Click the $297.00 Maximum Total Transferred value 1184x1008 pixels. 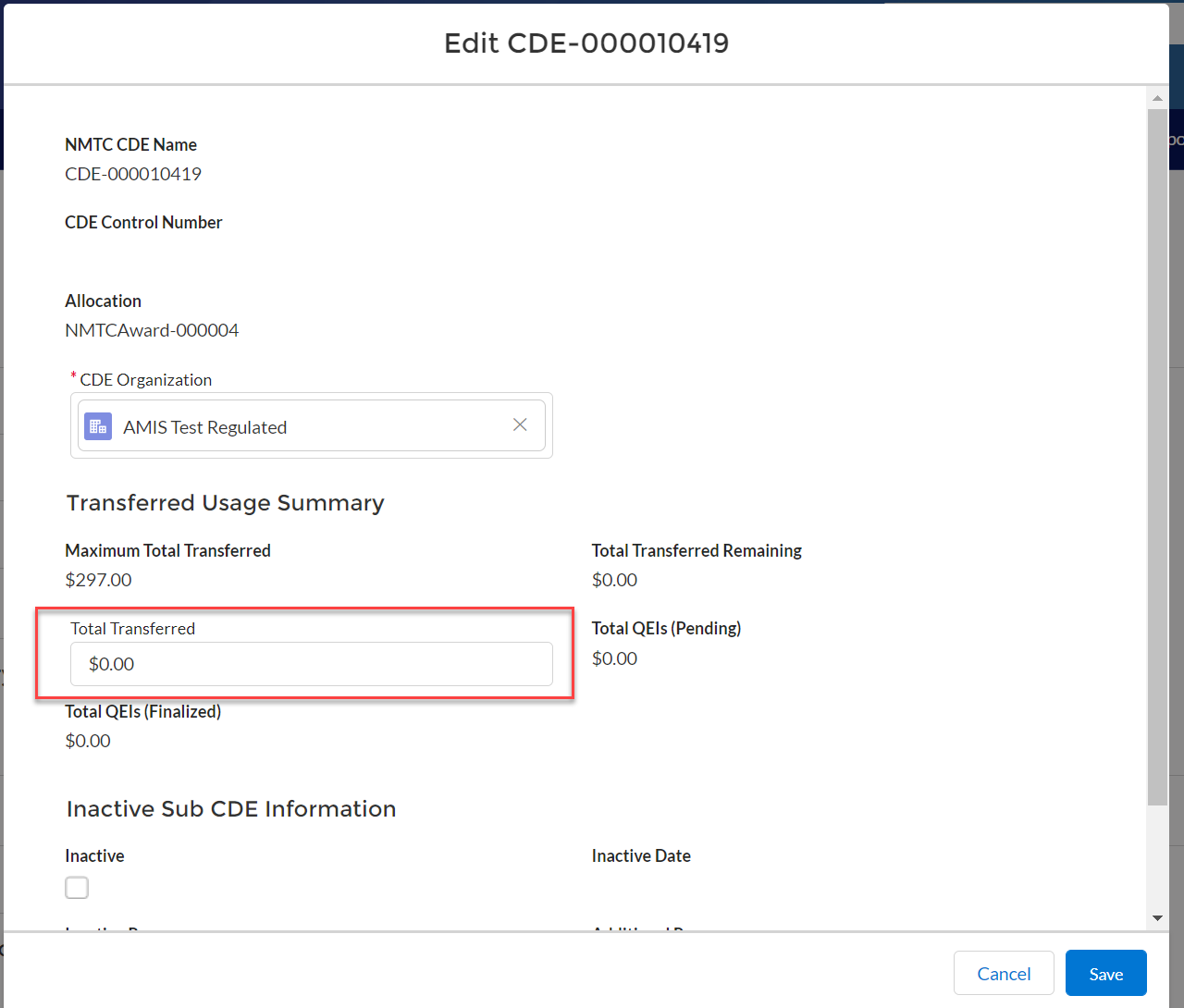(98, 580)
